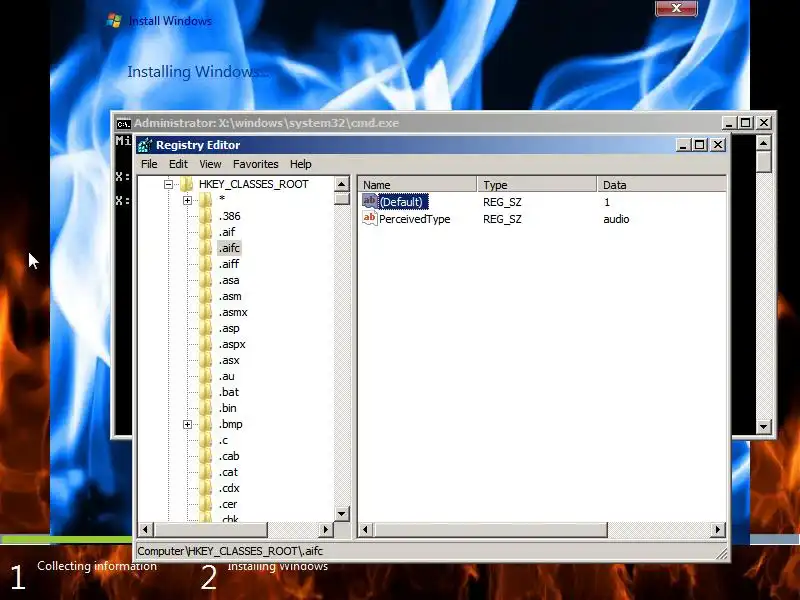Click the folder icon of .asa key
This screenshot has width=800, height=600.
205,281
